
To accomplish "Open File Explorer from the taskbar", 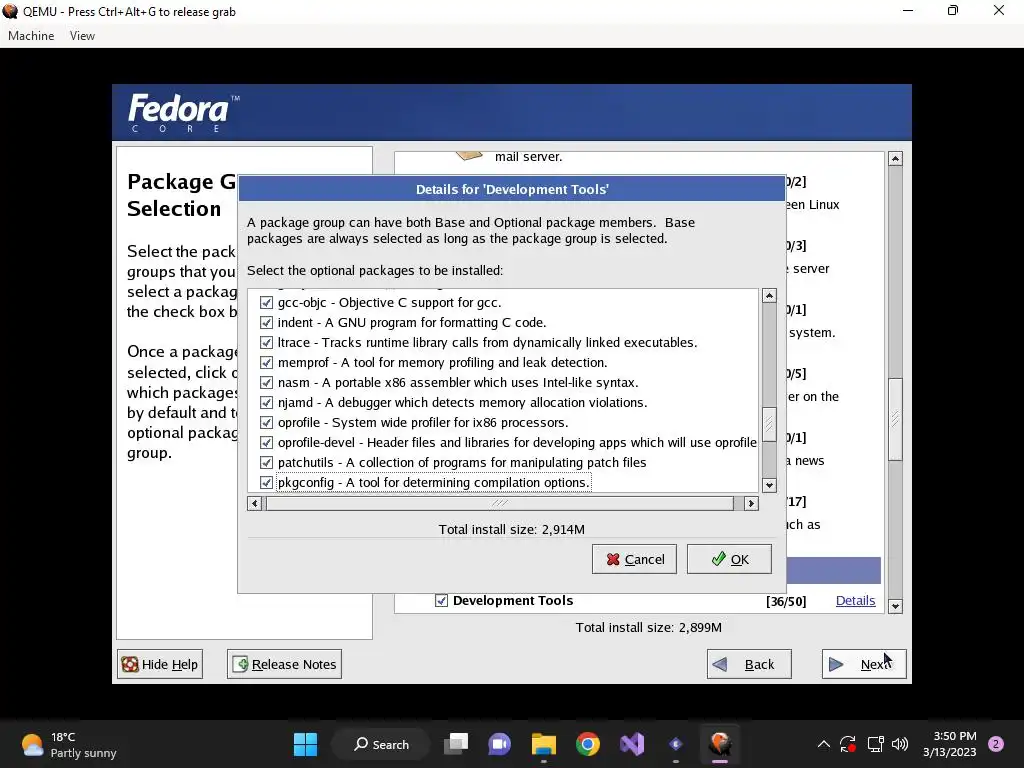I will [543, 744].
